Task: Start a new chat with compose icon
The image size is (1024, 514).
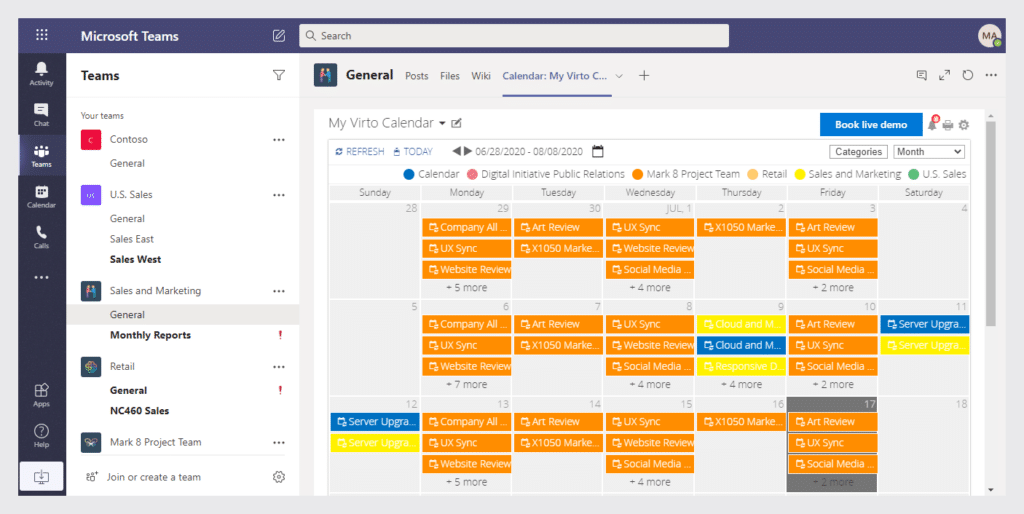Action: (x=279, y=36)
